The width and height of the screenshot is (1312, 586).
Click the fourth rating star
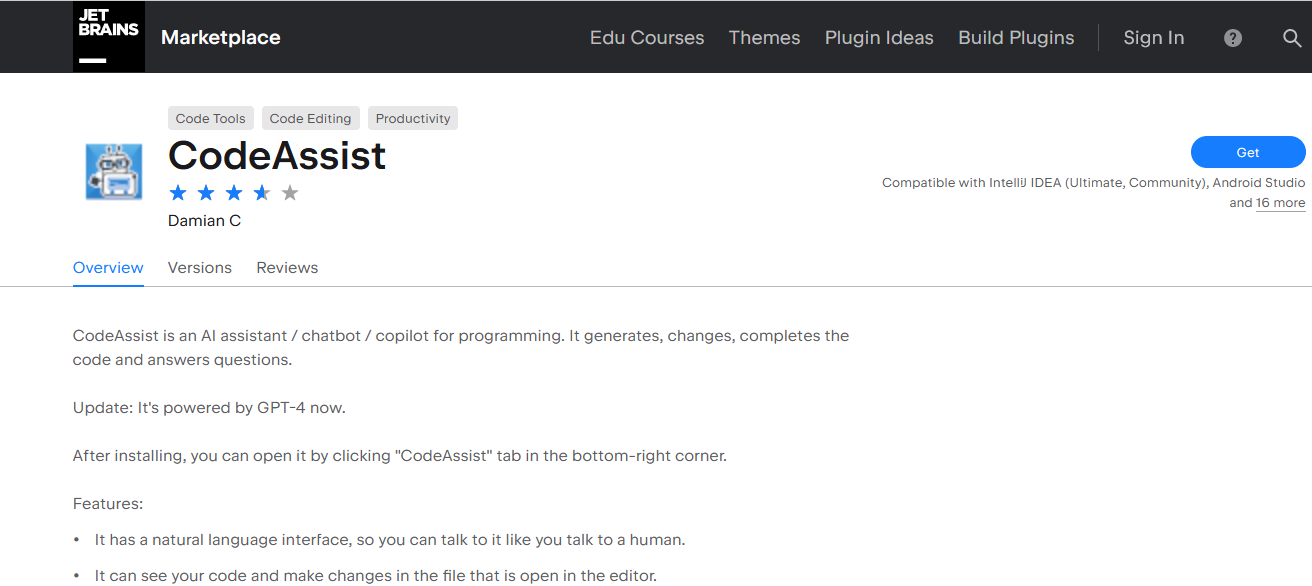tap(262, 192)
